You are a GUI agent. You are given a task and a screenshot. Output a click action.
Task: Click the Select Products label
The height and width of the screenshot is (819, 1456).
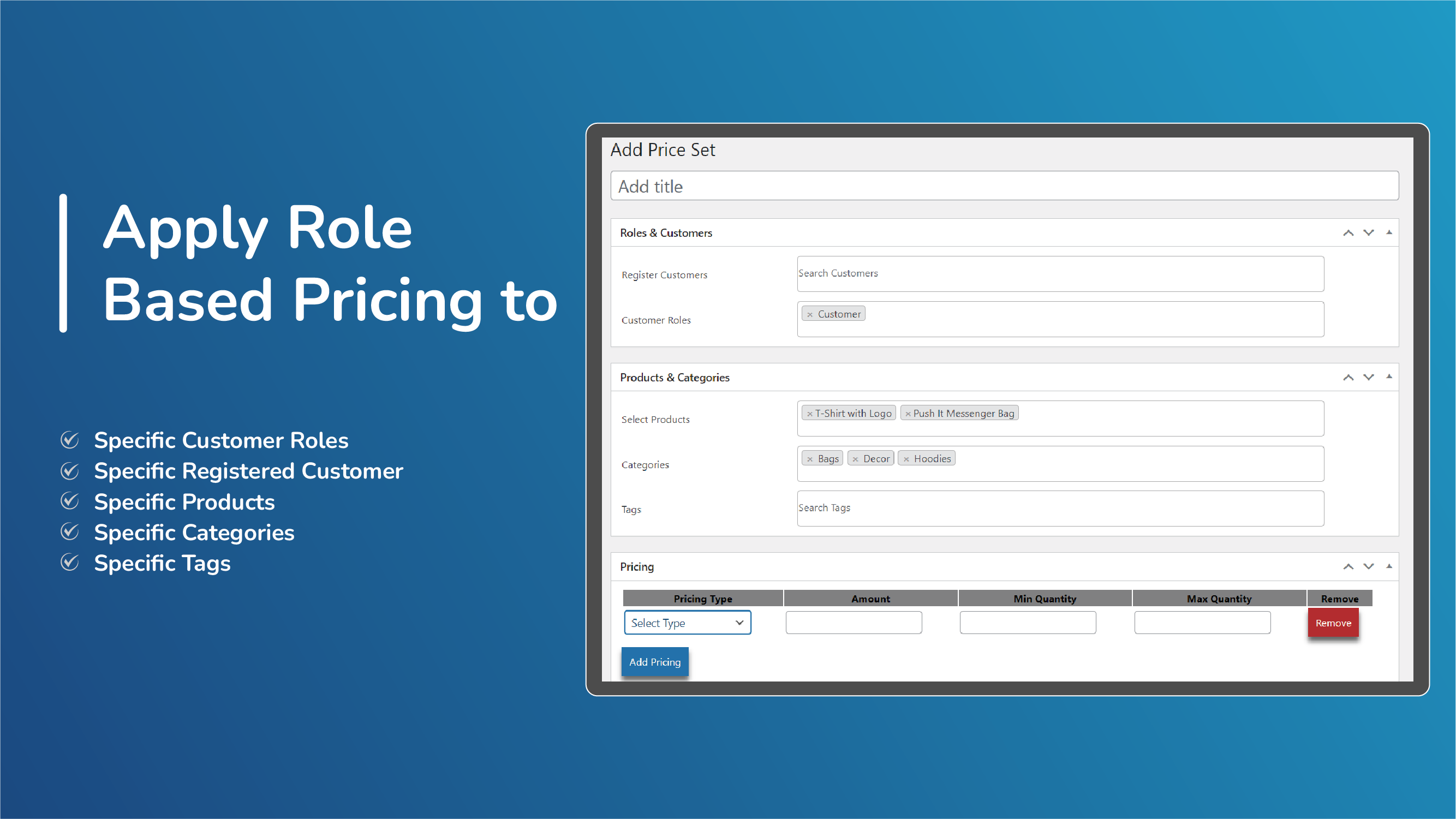655,420
